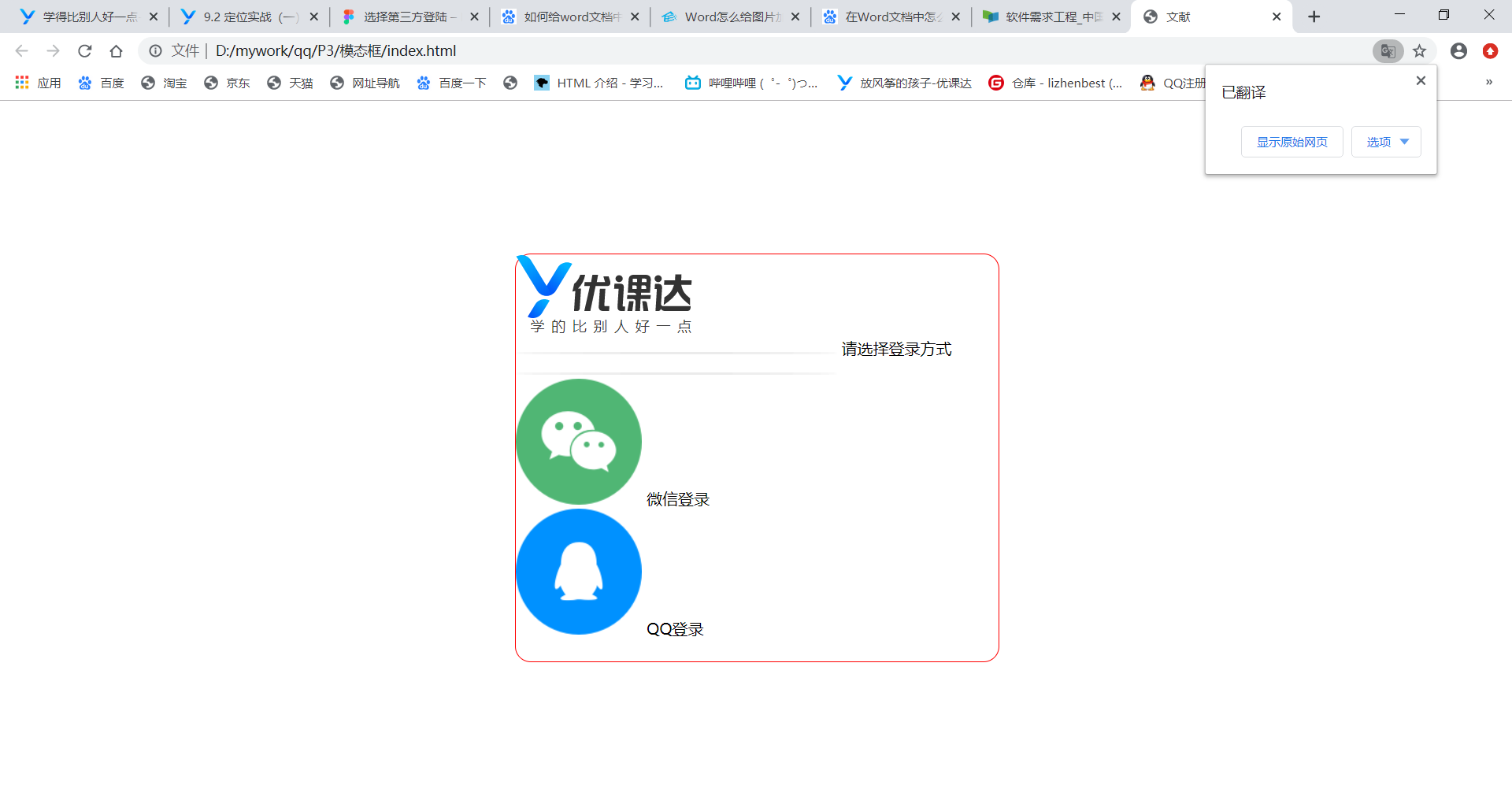Open the 百度一下 bookmark
Viewport: 1512px width, 811px height.
451,83
